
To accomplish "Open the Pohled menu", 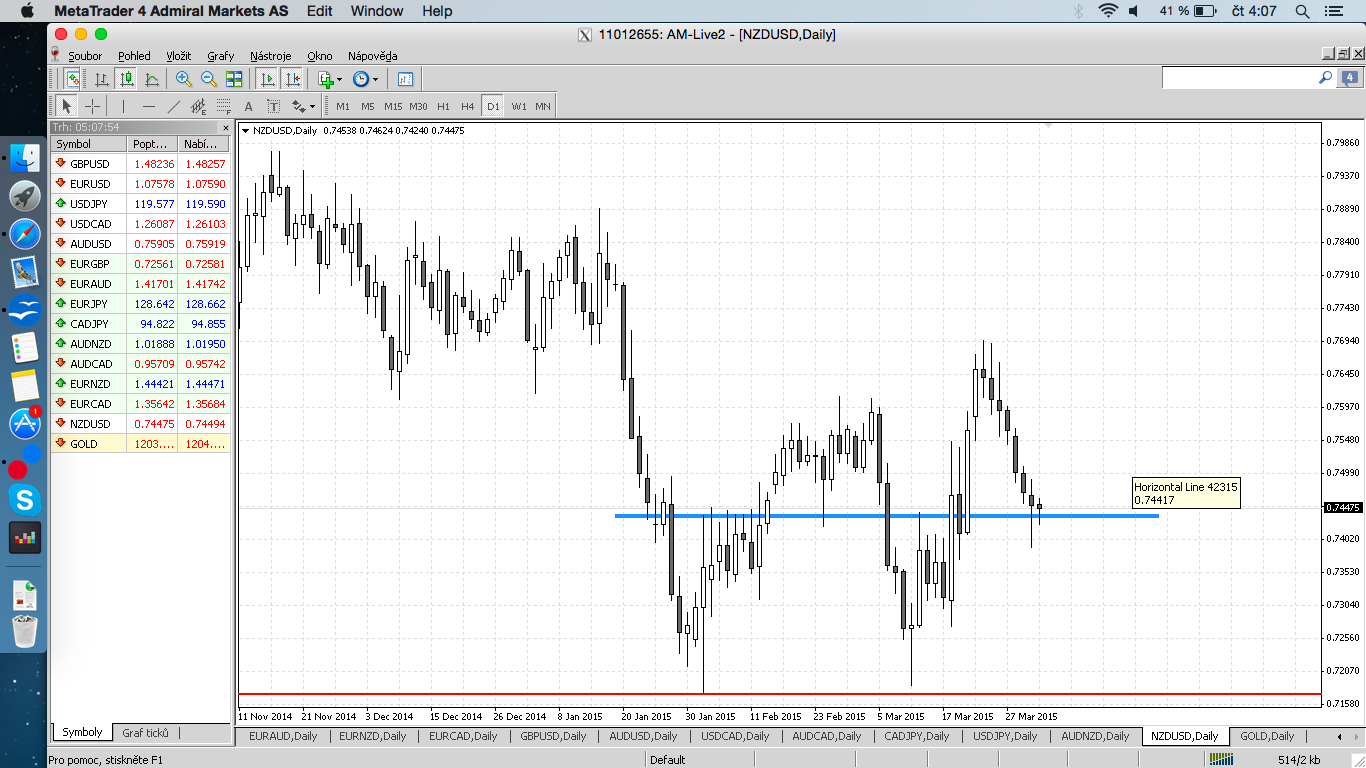I will [x=134, y=56].
